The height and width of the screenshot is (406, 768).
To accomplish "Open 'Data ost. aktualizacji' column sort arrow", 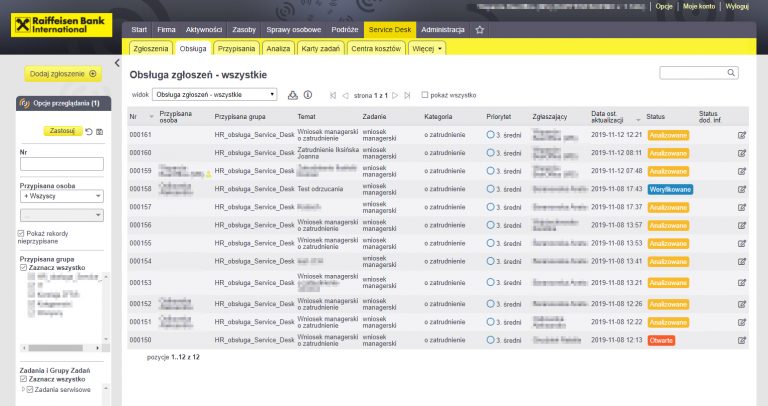I will (x=638, y=120).
